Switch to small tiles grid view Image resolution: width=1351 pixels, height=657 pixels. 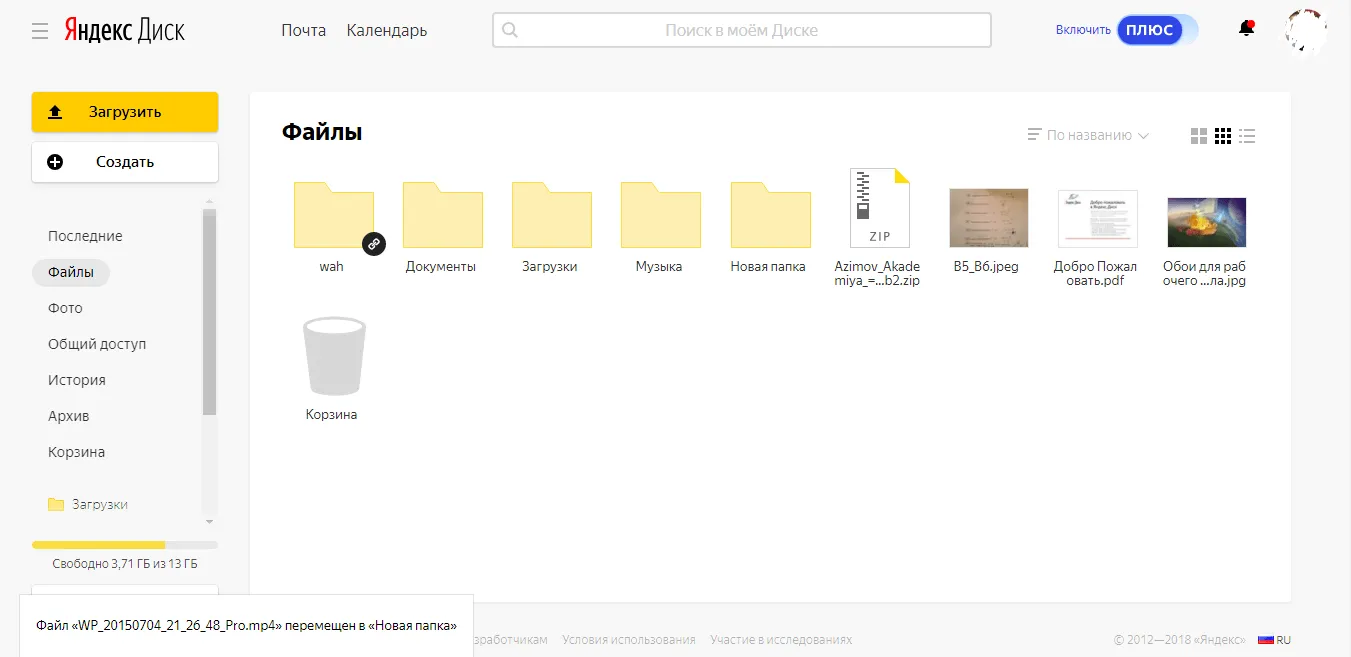coord(1223,136)
